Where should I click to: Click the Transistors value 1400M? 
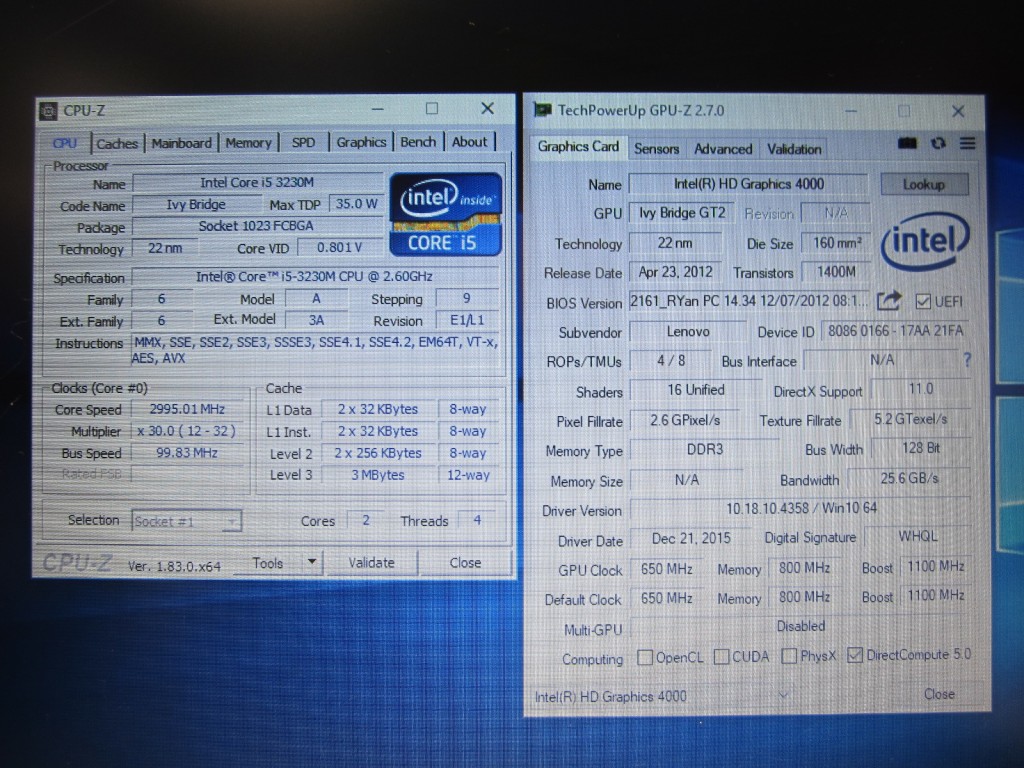[837, 272]
